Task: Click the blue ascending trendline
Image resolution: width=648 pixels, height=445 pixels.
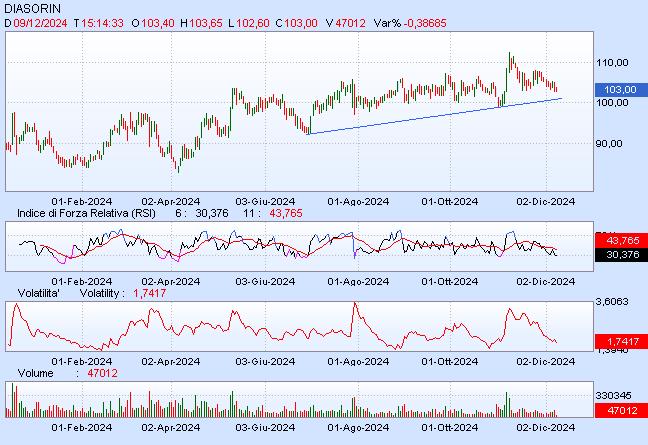Action: (x=434, y=116)
